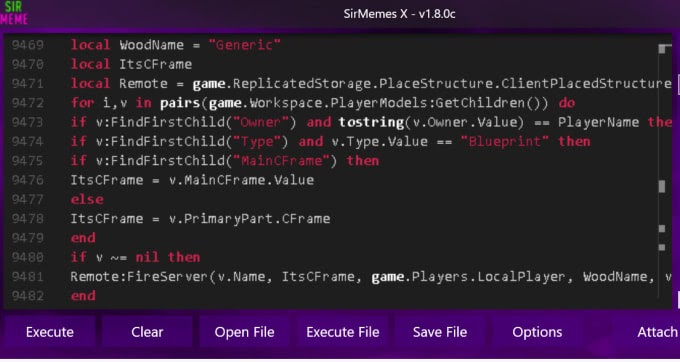Clear the script editor with Clear
680x362 pixels.
pyautogui.click(x=147, y=332)
